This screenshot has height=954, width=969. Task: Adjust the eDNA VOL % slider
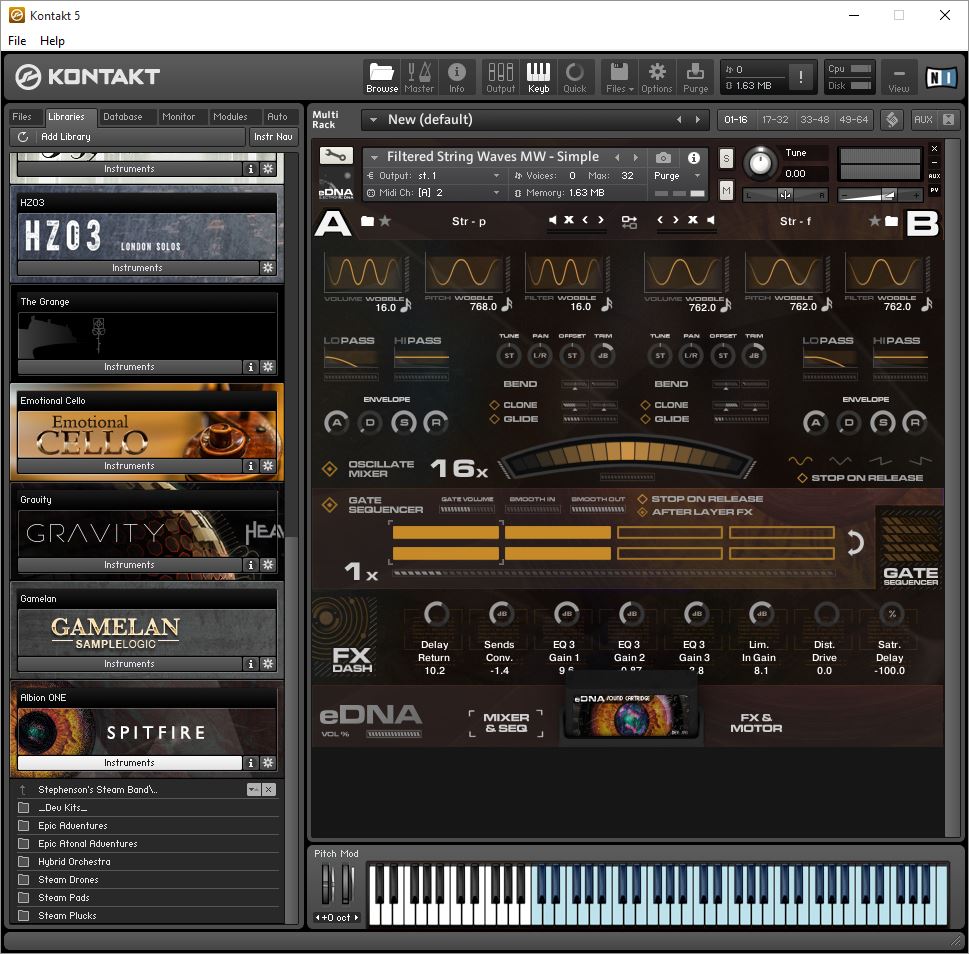point(394,734)
